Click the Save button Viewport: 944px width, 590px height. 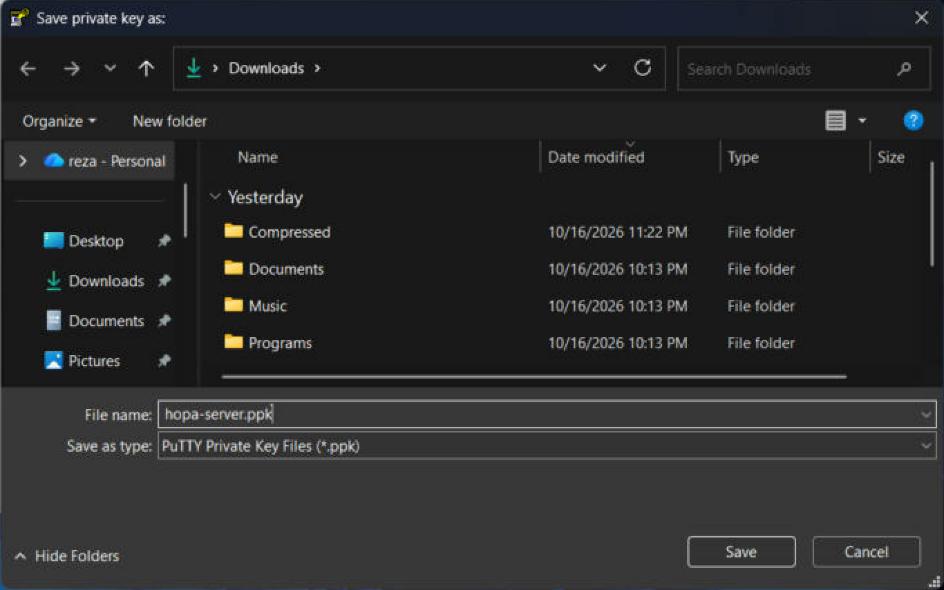pyautogui.click(x=741, y=552)
